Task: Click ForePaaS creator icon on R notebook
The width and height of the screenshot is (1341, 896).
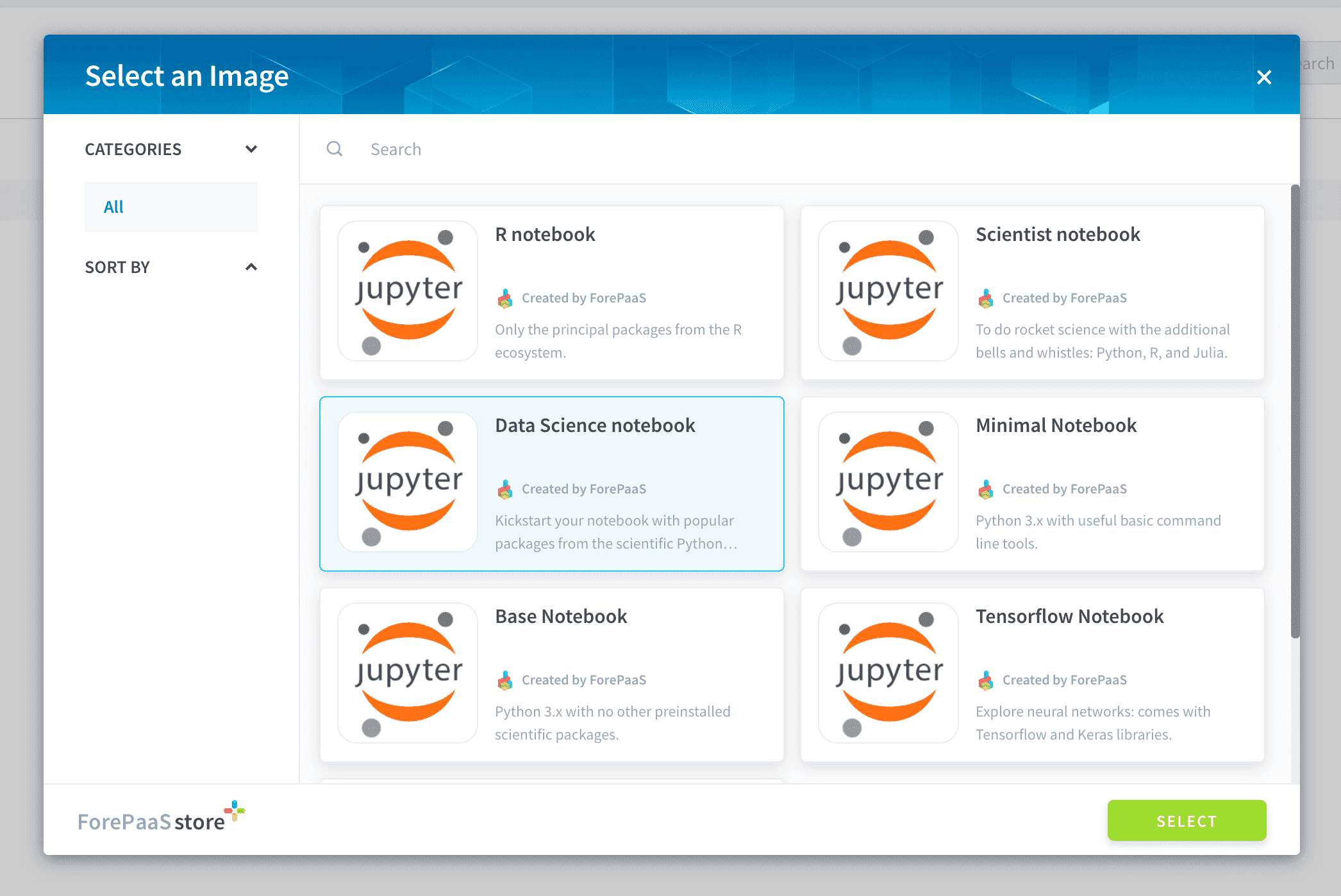Action: pos(505,298)
